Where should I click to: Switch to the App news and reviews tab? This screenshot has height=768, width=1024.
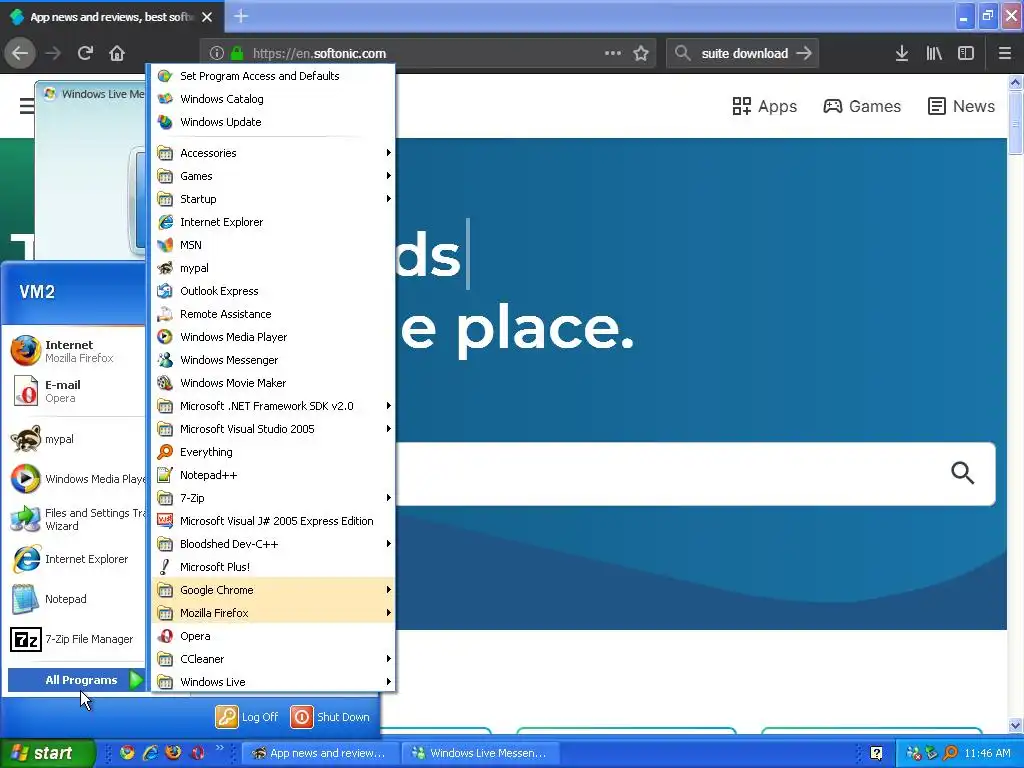click(x=111, y=16)
